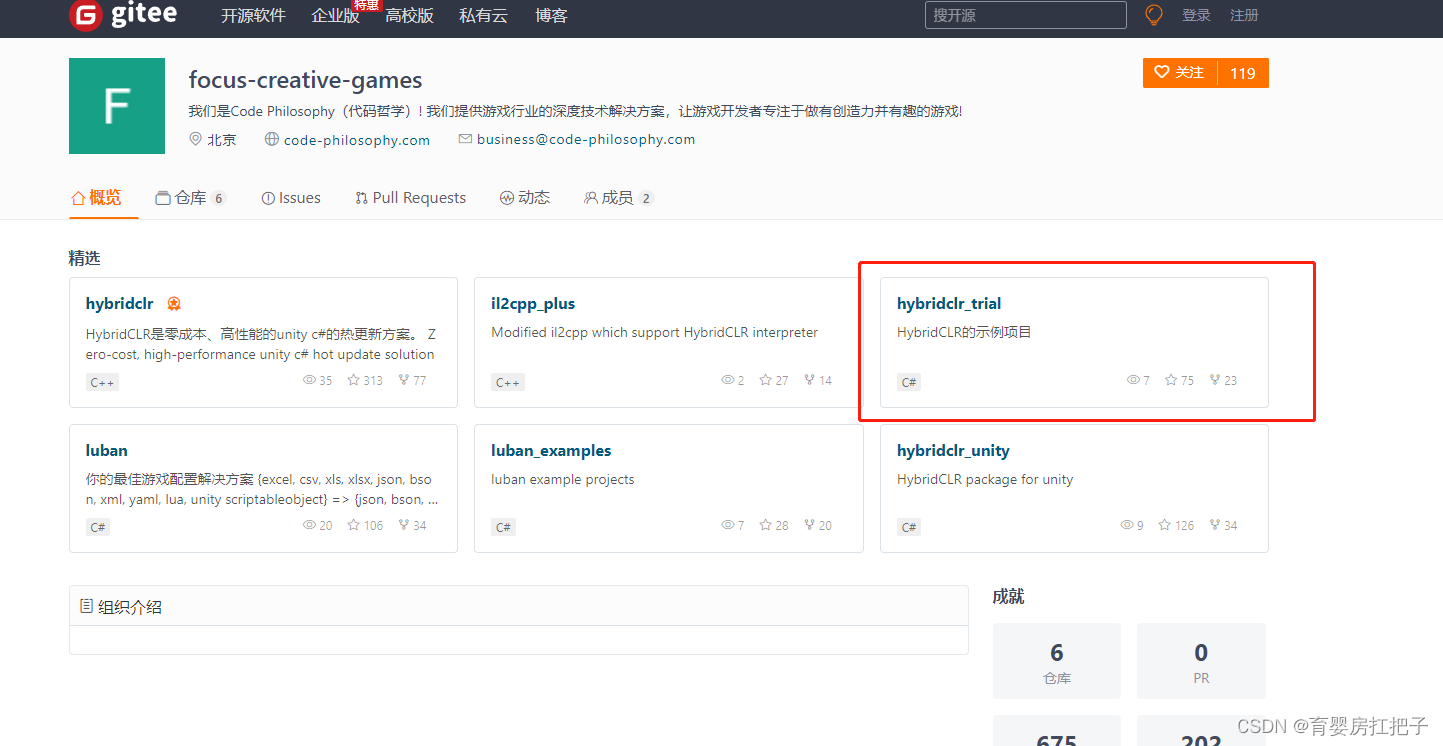Switch to the Issues tab
The image size is (1443, 746).
291,198
